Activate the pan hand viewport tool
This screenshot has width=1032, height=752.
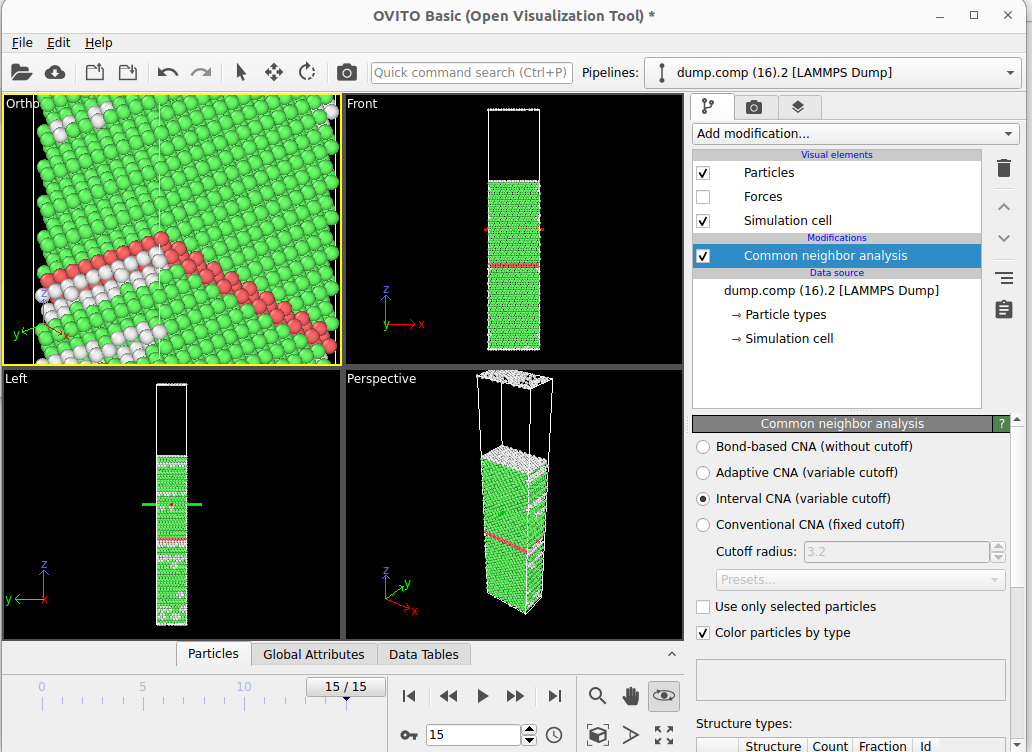(631, 696)
